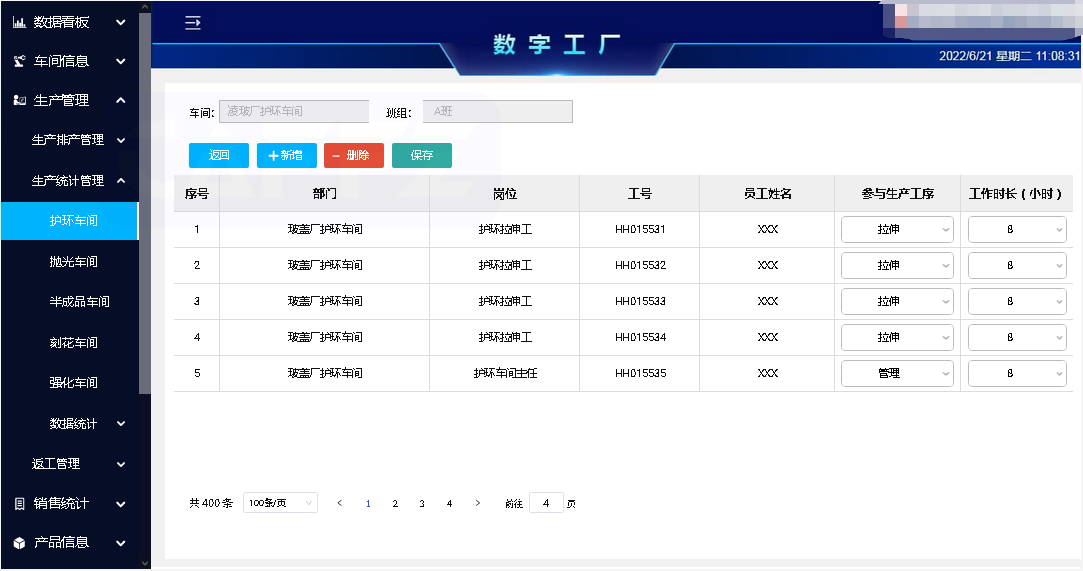Select 抛光车间 in the sidebar

tap(73, 261)
